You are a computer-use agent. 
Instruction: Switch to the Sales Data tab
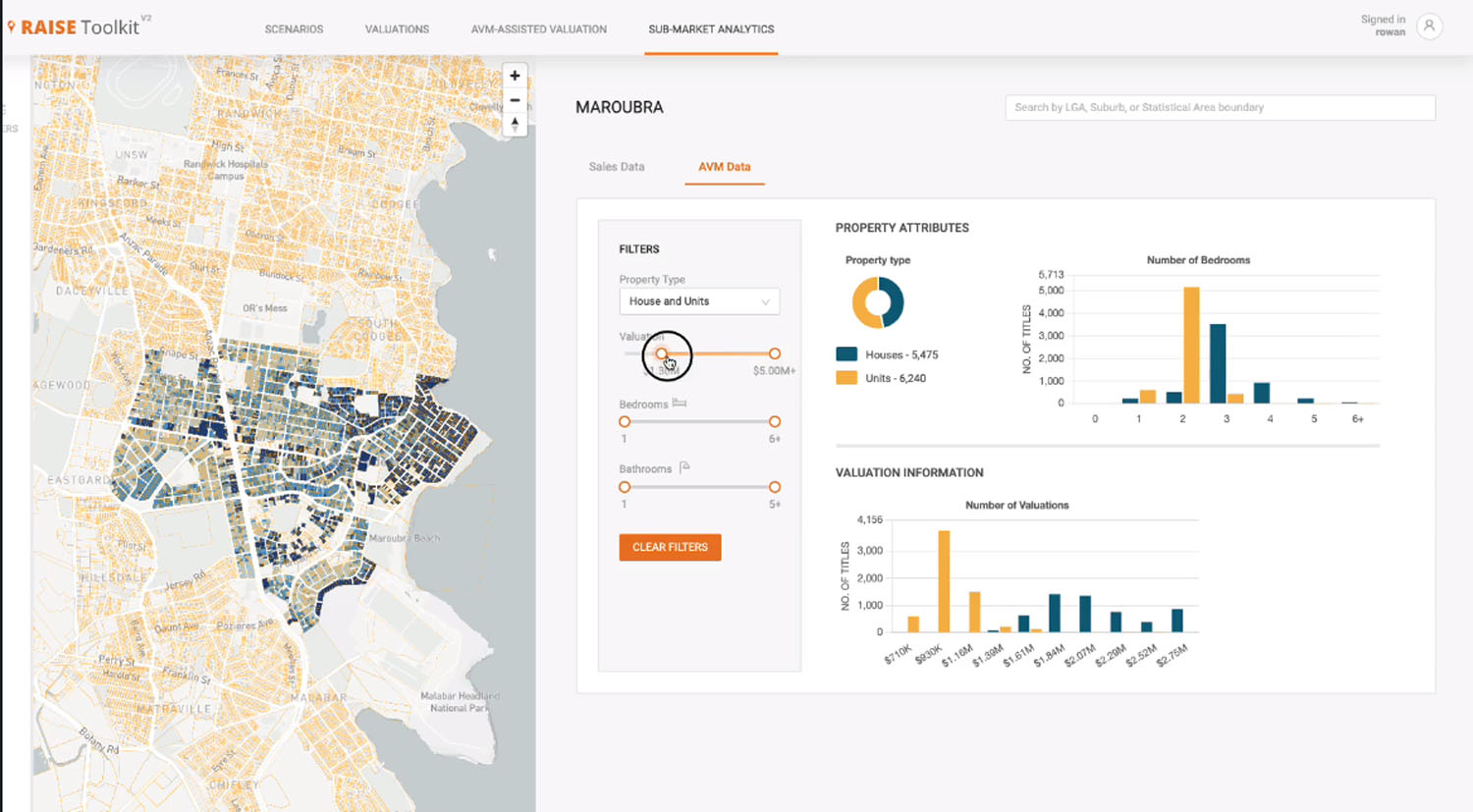click(617, 167)
